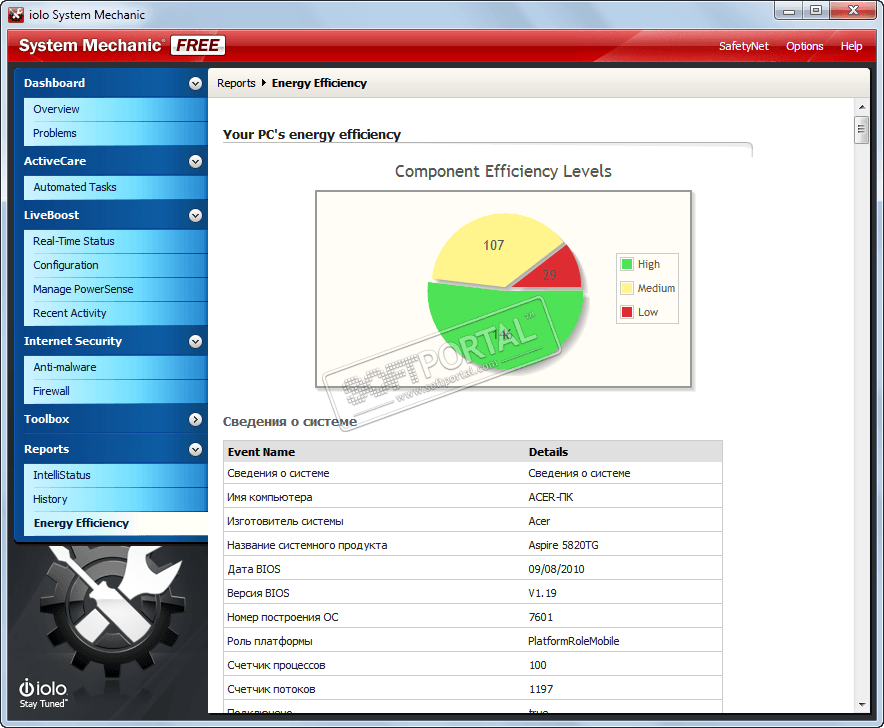Screen dimensions: 884x728
Task: Click the Toolbox section header
Action: (x=46, y=419)
